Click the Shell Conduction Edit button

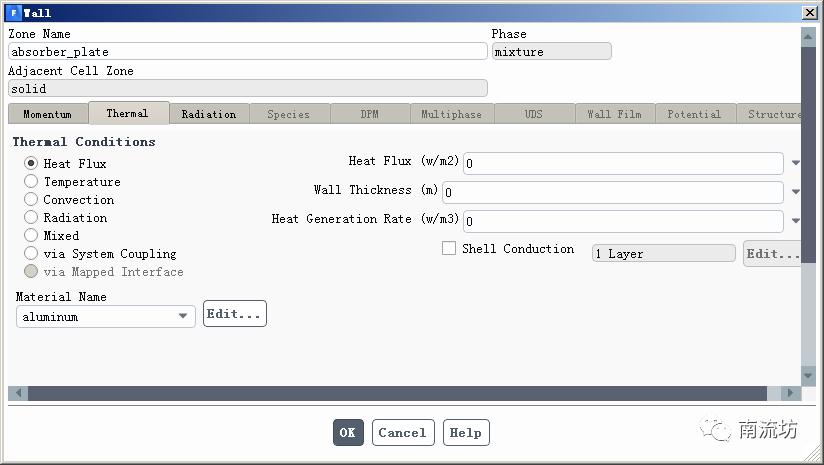point(772,253)
